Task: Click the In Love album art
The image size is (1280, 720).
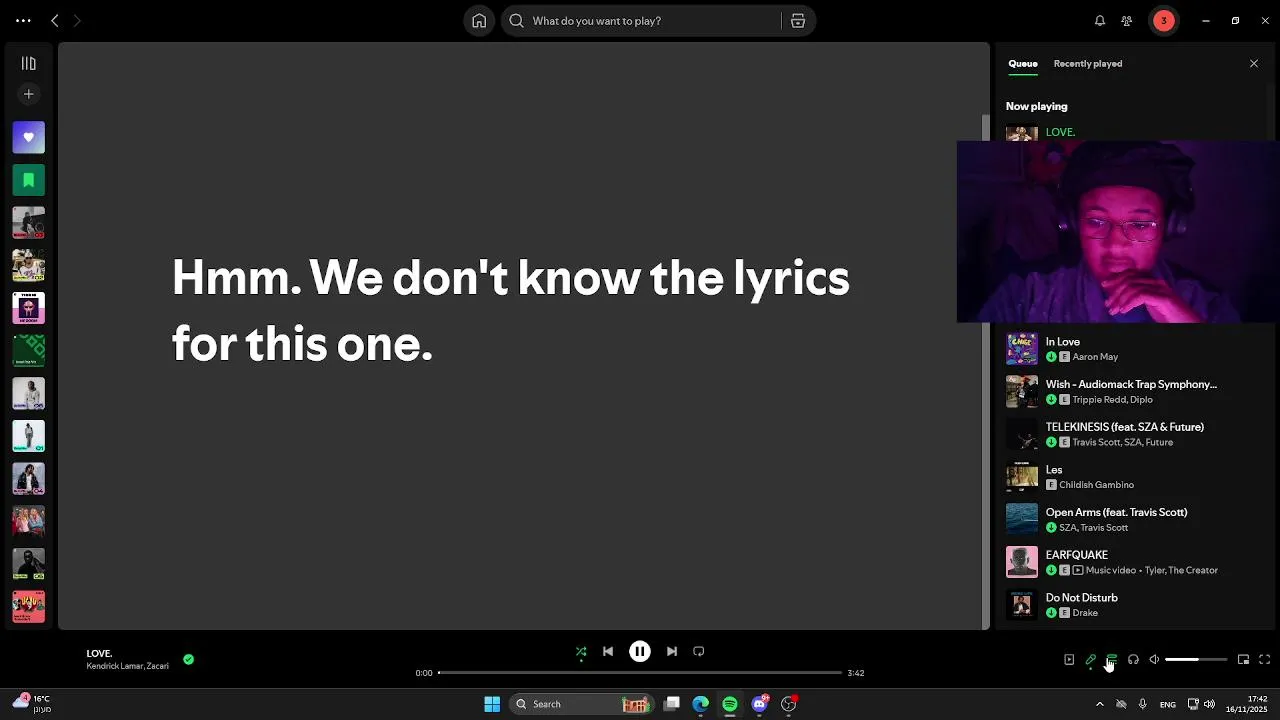Action: coord(1022,349)
